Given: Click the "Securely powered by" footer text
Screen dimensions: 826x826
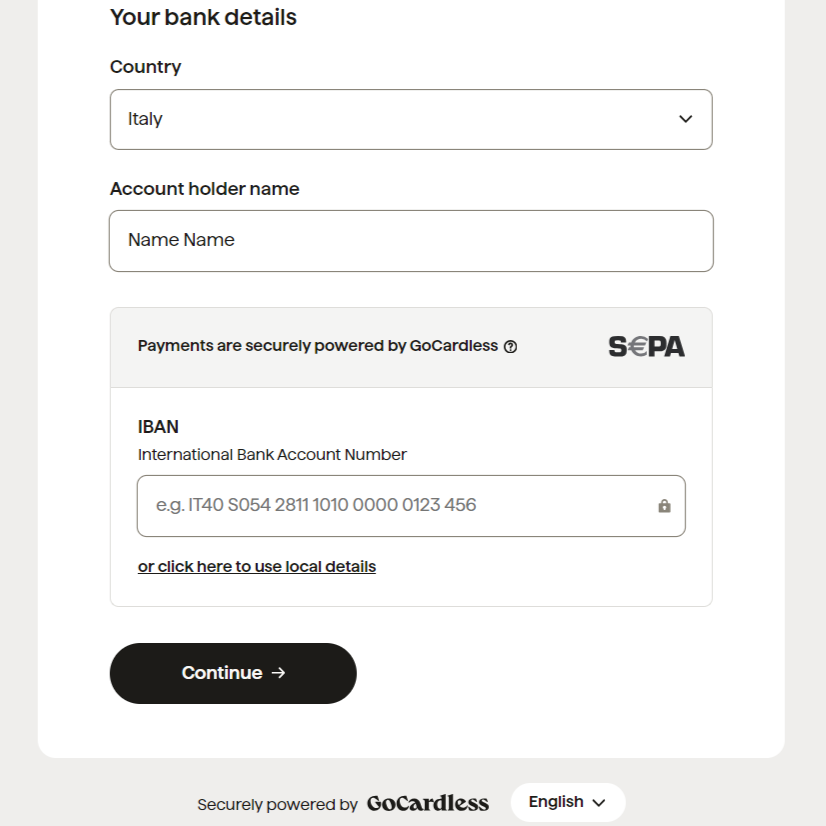Looking at the screenshot, I should 277,804.
